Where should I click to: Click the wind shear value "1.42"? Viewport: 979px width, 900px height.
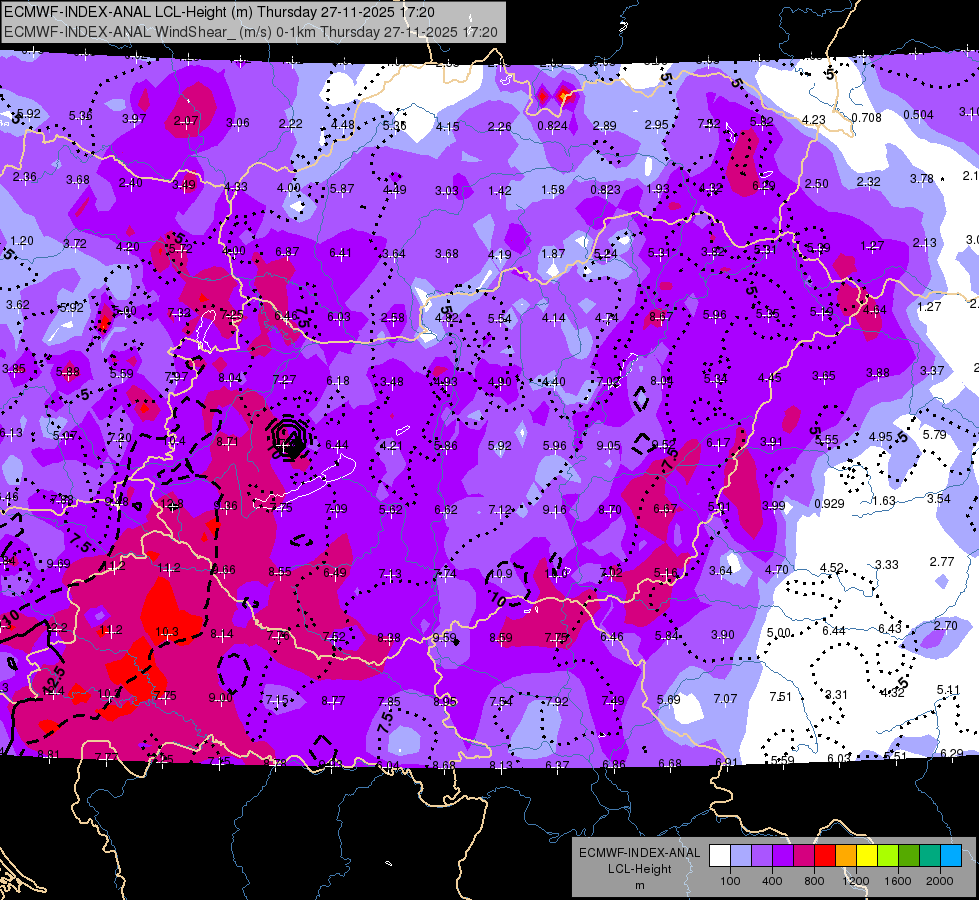500,190
